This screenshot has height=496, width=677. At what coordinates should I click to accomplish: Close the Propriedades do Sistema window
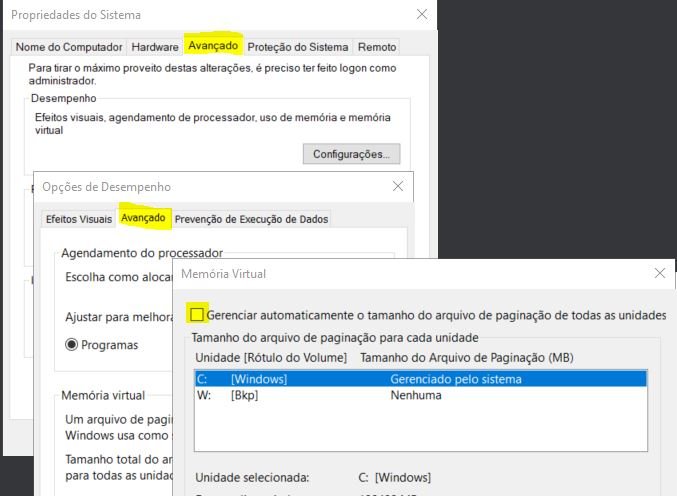422,15
